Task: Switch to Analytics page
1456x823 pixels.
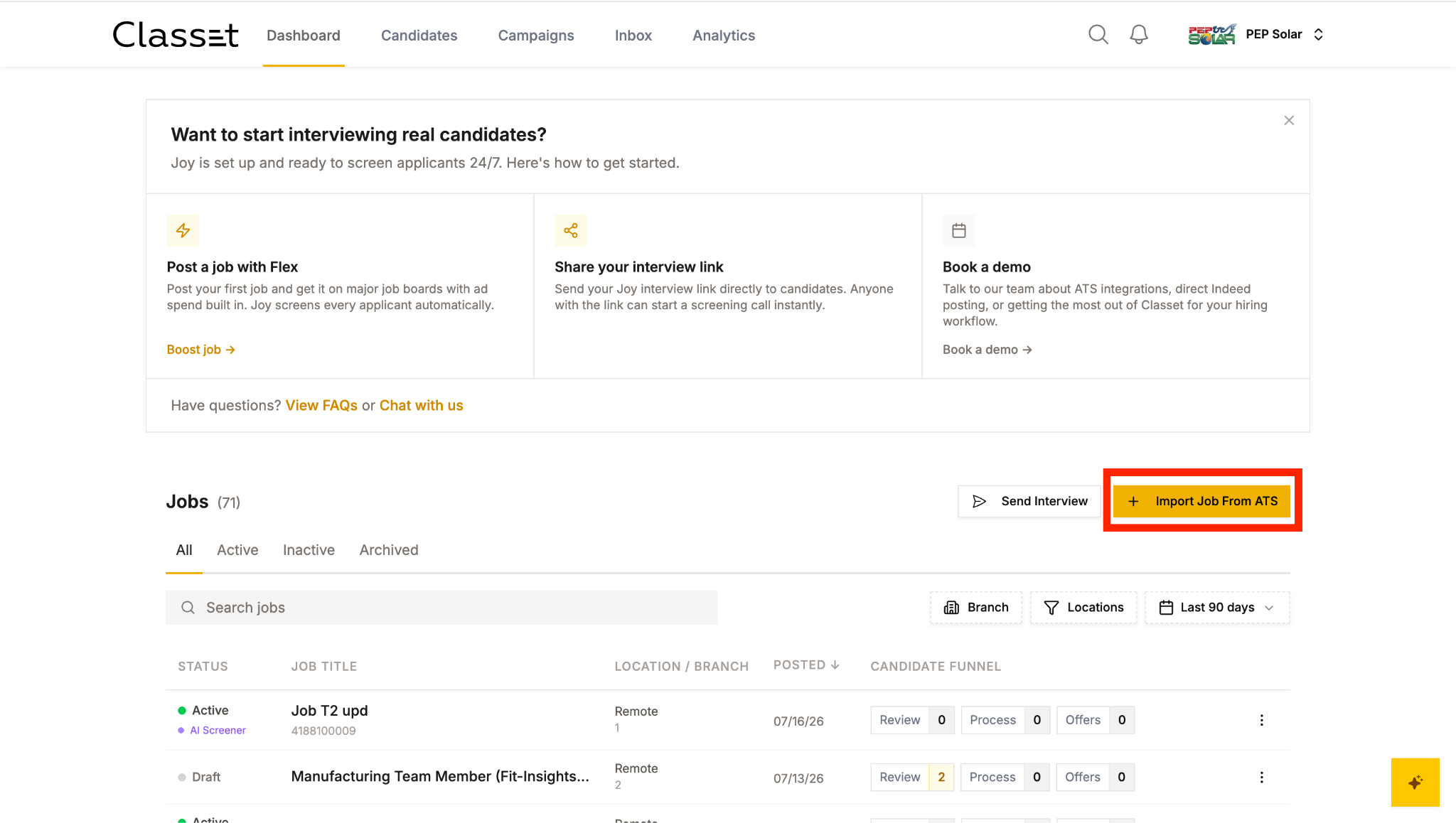Action: pyautogui.click(x=724, y=36)
